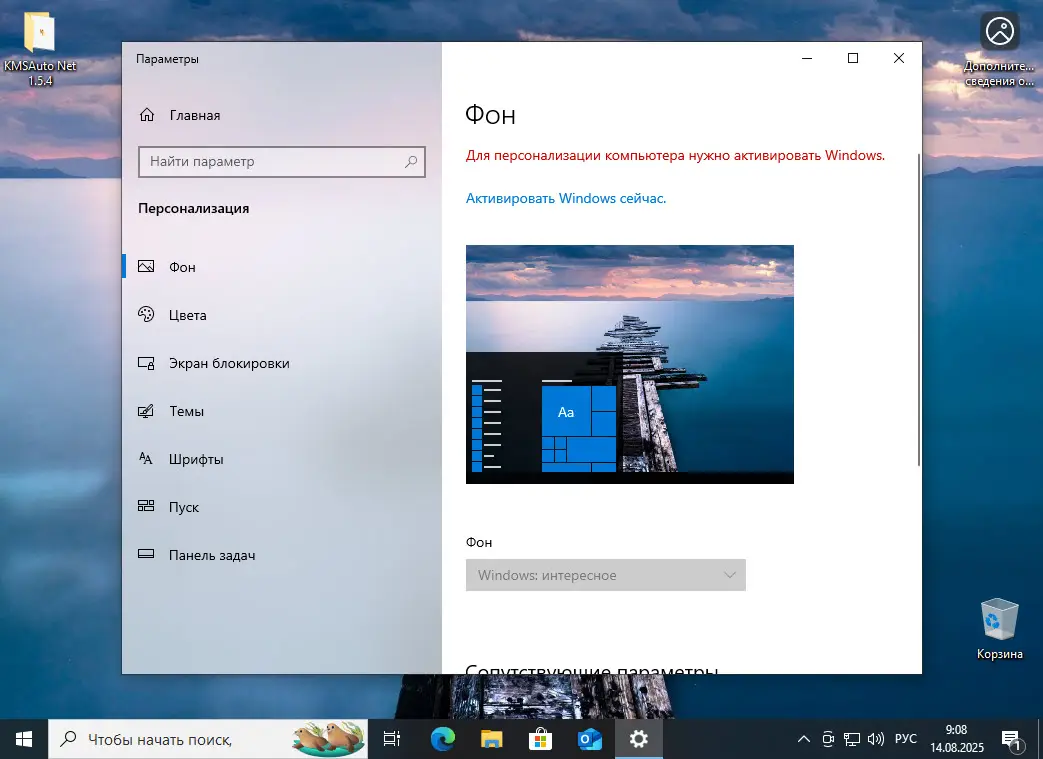This screenshot has height=759, width=1043.
Task: Expand the hidden tray icons chevron
Action: point(803,738)
